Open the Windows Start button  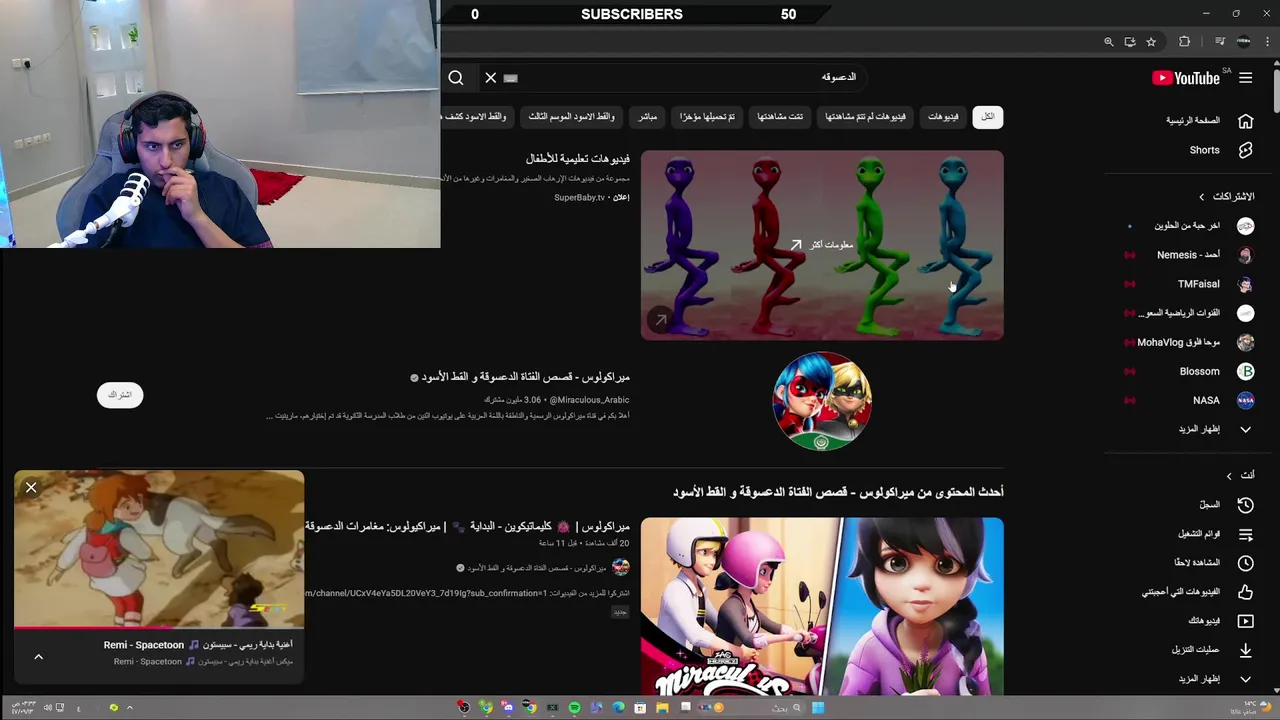pos(818,708)
